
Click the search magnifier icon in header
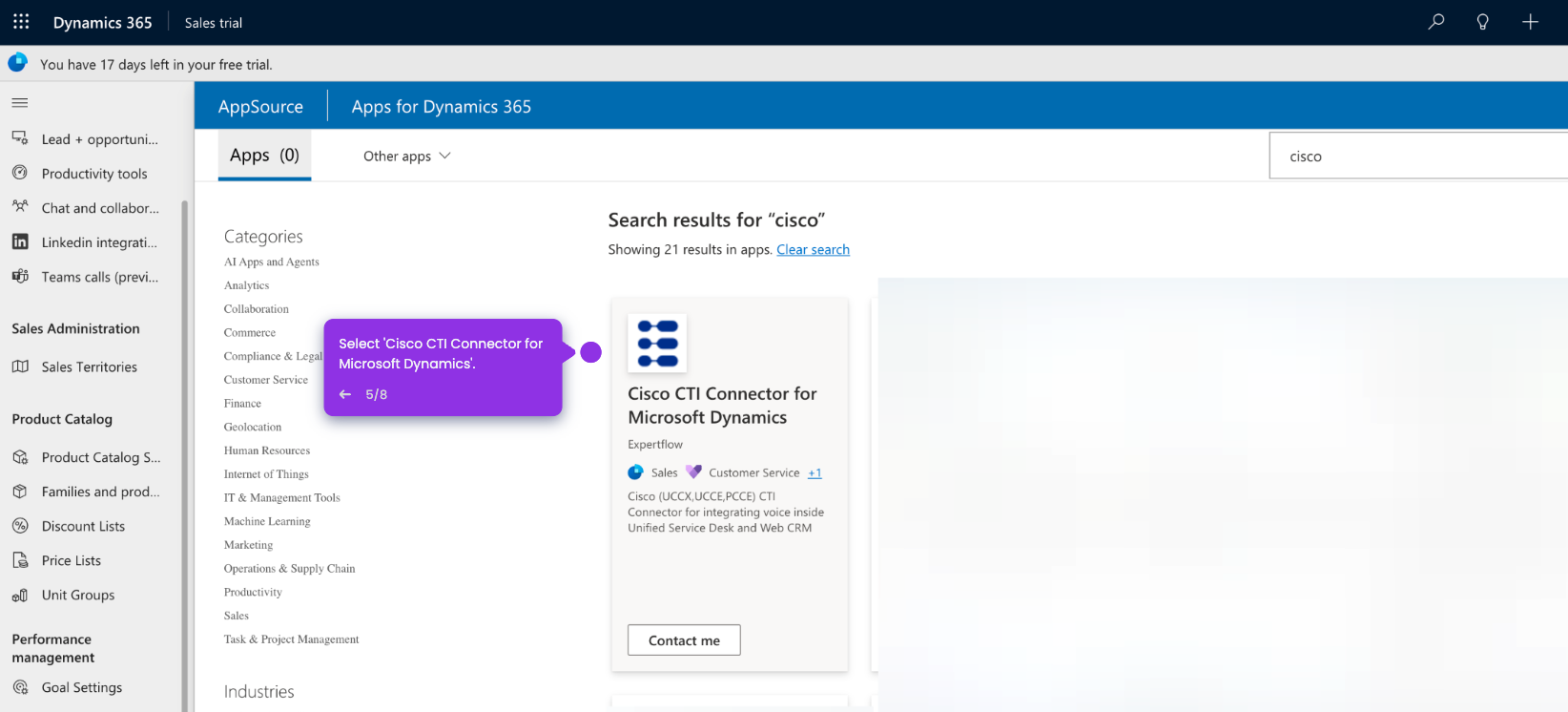tap(1436, 22)
